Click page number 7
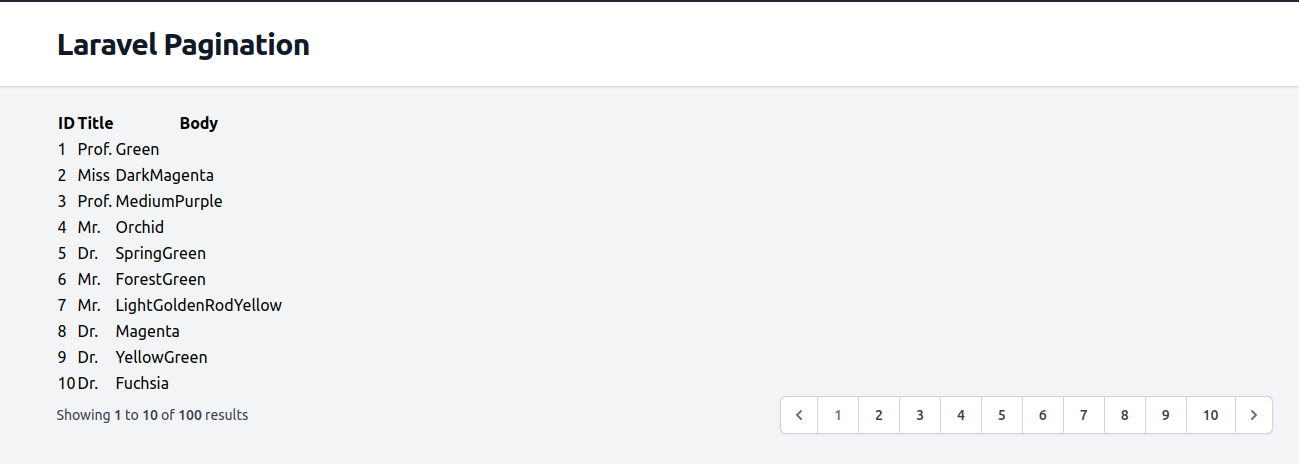1299x464 pixels. coord(1084,415)
